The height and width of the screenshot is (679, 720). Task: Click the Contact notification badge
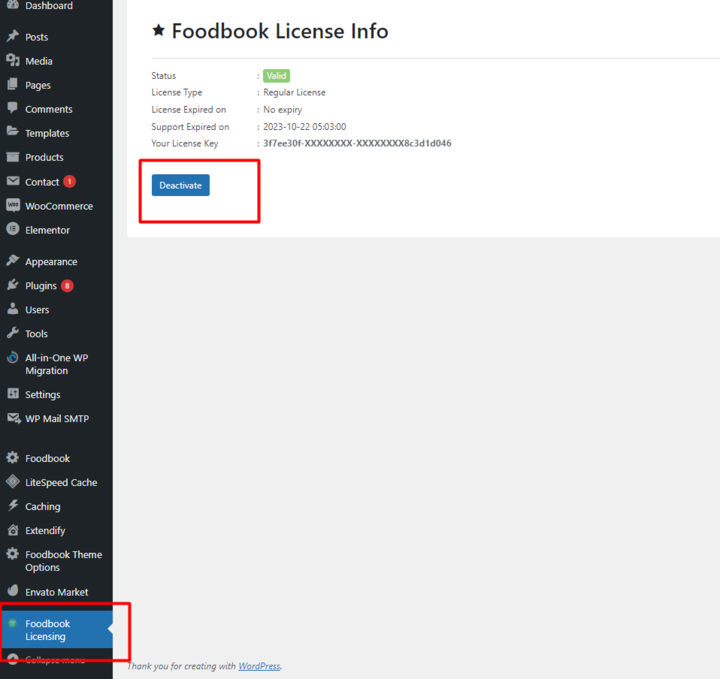pos(69,181)
